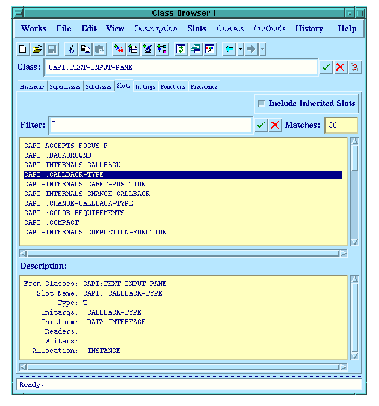Switch to the Subclasses tab

[x=98, y=87]
